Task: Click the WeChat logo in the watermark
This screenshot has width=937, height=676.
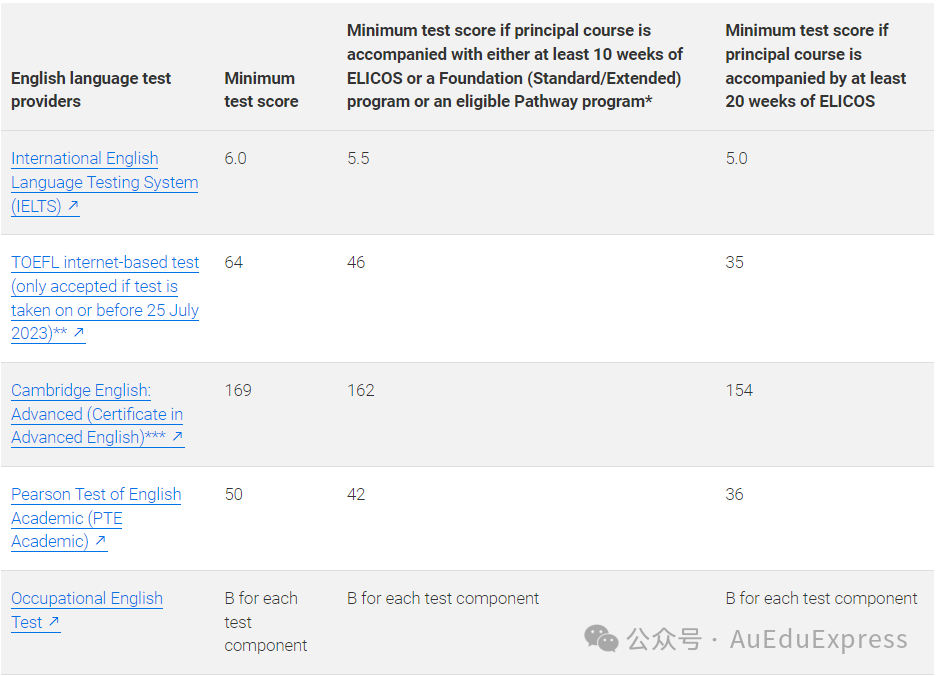Action: pyautogui.click(x=601, y=639)
